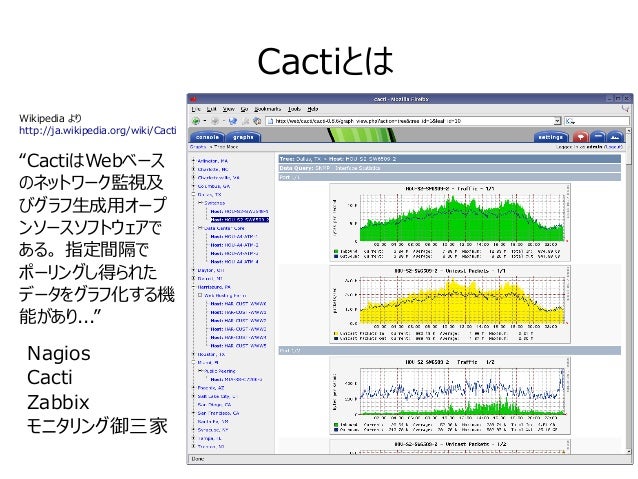Click the Firefox throbber icon at top right
The height and width of the screenshot is (479, 638).
coord(626,109)
